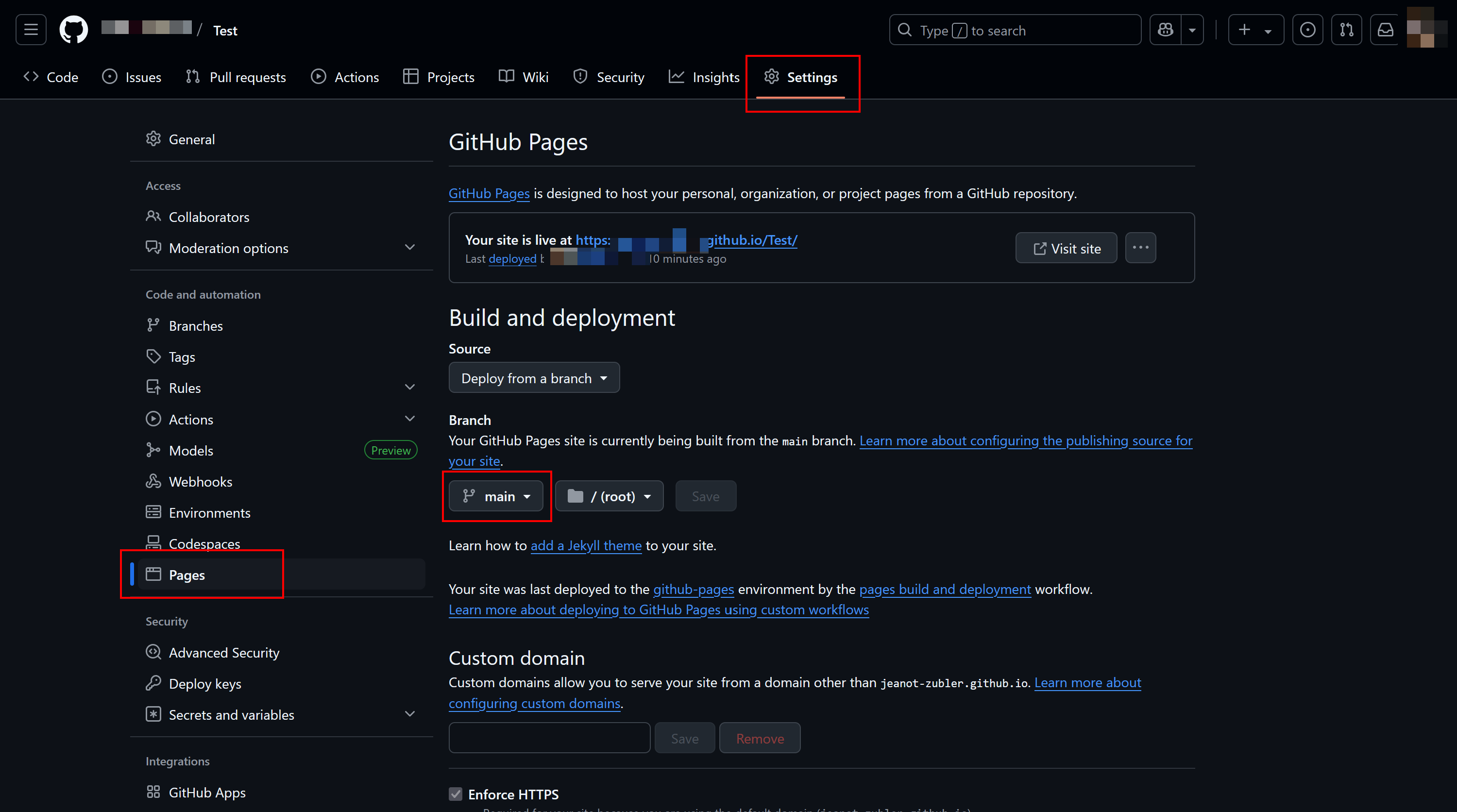Open the notifications inbox icon
This screenshot has width=1457, height=812.
(1385, 30)
